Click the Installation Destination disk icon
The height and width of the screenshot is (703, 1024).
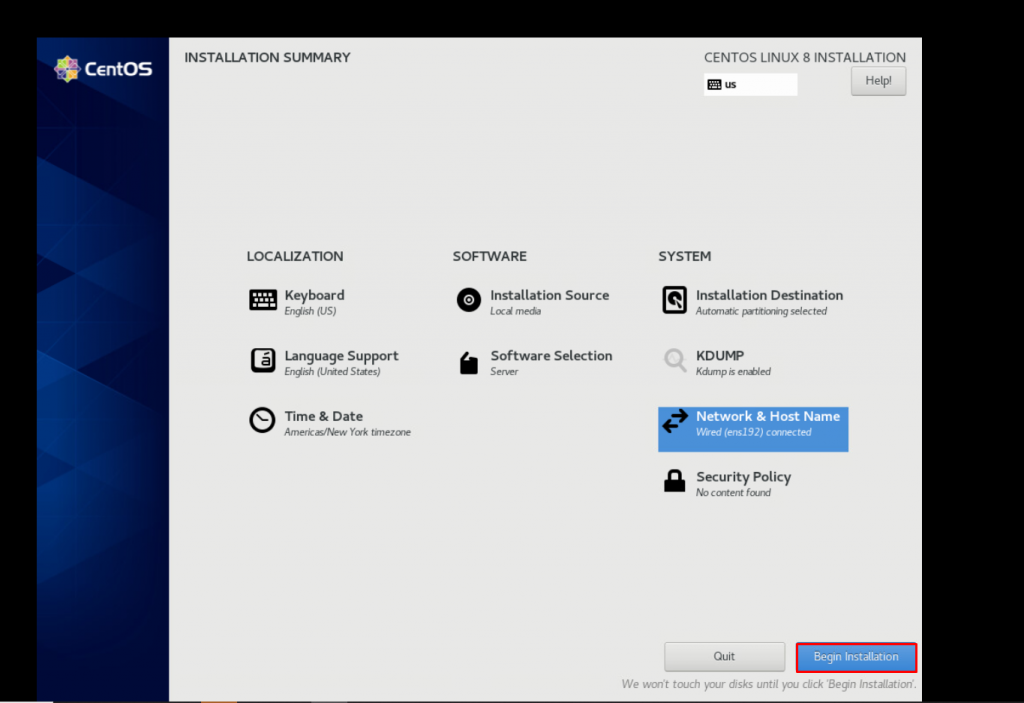[675, 300]
